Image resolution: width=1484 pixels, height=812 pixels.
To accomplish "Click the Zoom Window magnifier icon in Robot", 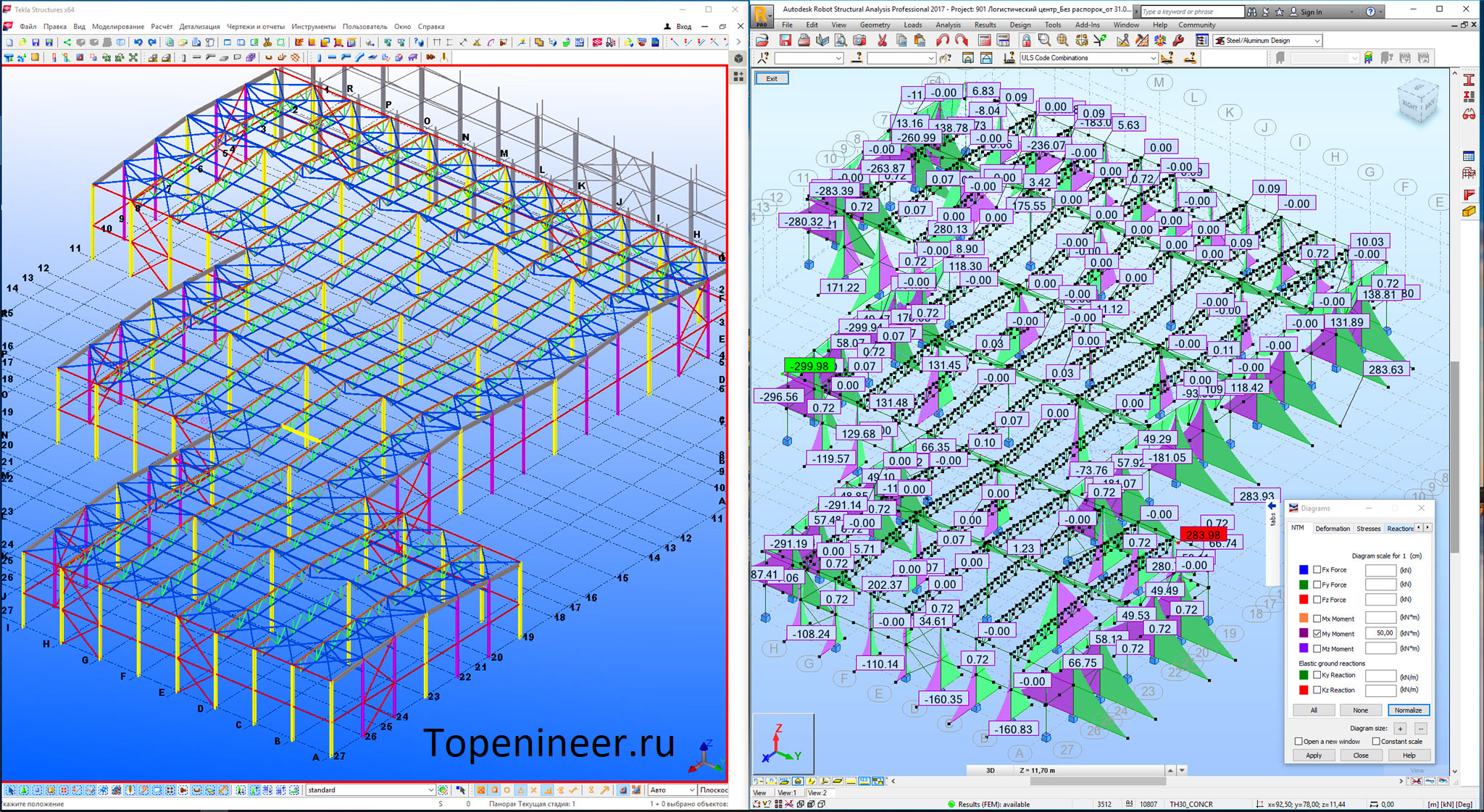I will click(1044, 41).
